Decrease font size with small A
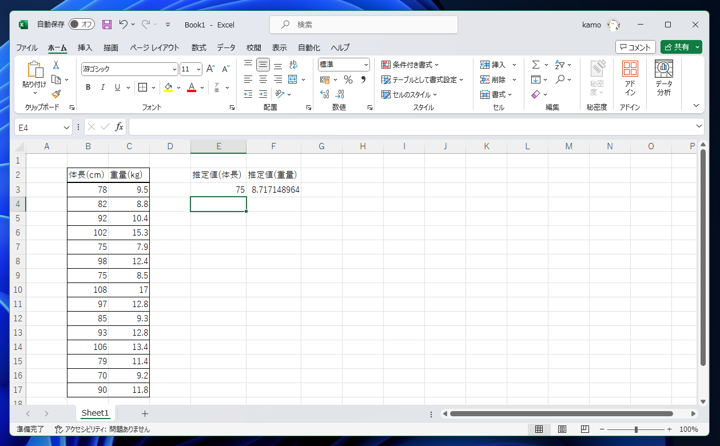This screenshot has height=446, width=720. tap(225, 69)
